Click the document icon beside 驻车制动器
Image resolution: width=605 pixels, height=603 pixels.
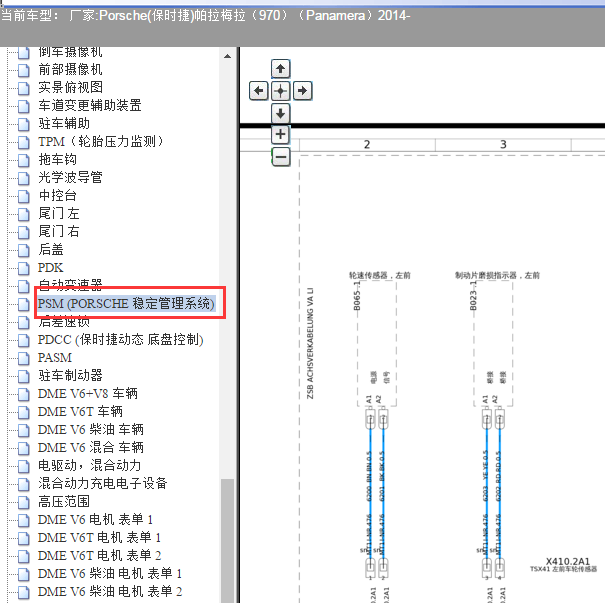[24, 377]
